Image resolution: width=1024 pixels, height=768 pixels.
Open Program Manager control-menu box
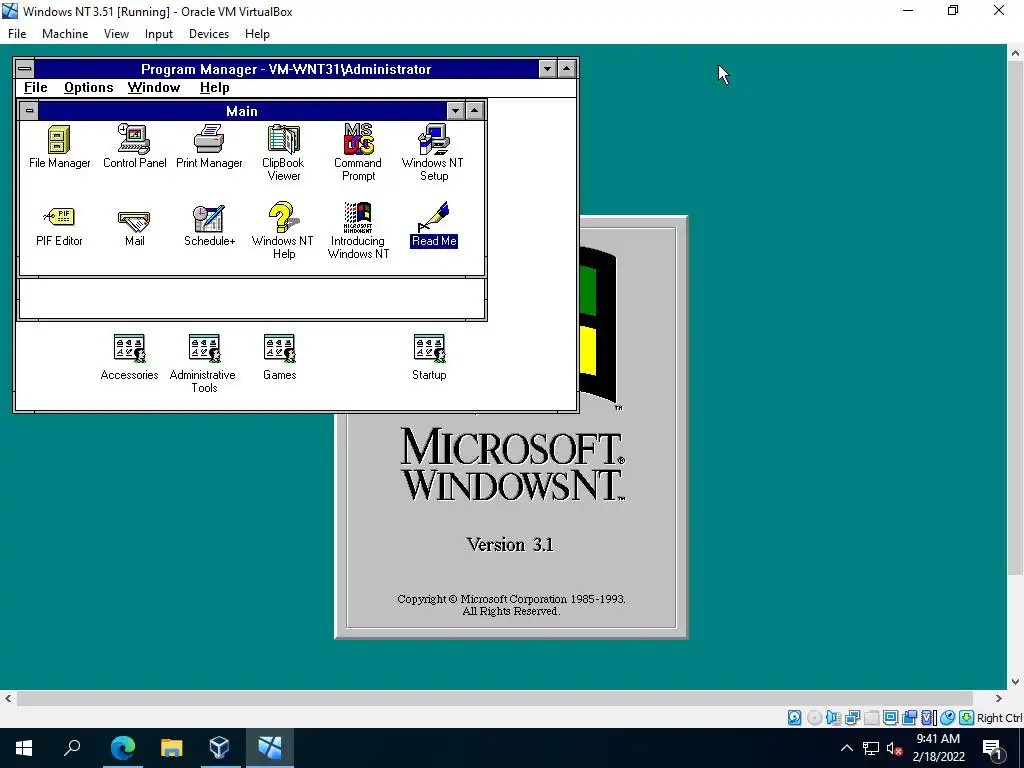point(25,69)
